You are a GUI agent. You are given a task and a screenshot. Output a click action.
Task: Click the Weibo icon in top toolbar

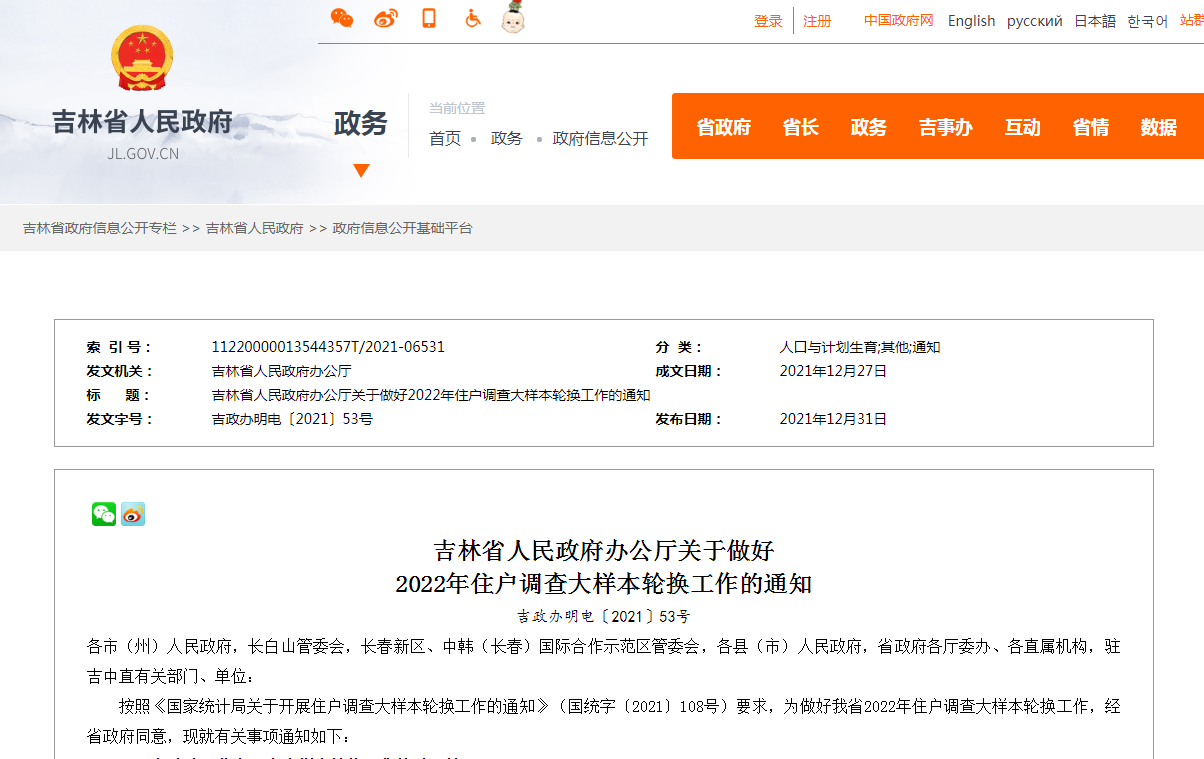385,18
